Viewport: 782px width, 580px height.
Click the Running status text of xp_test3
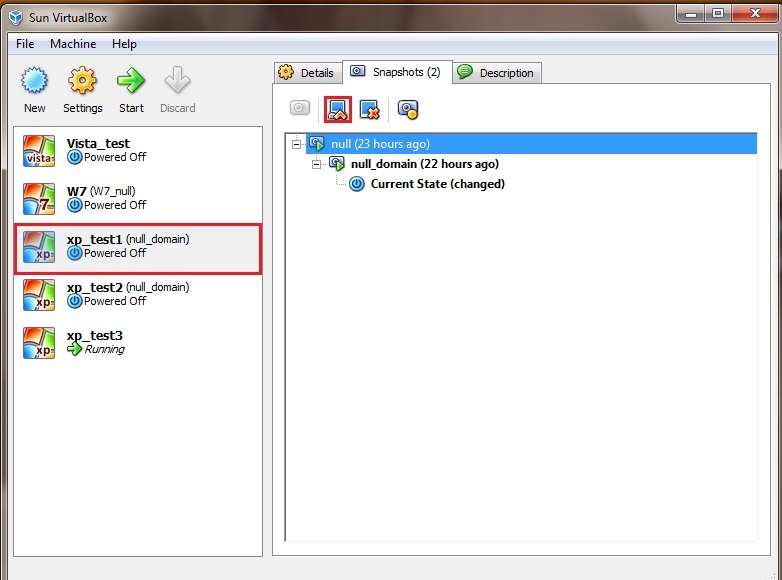[x=105, y=349]
